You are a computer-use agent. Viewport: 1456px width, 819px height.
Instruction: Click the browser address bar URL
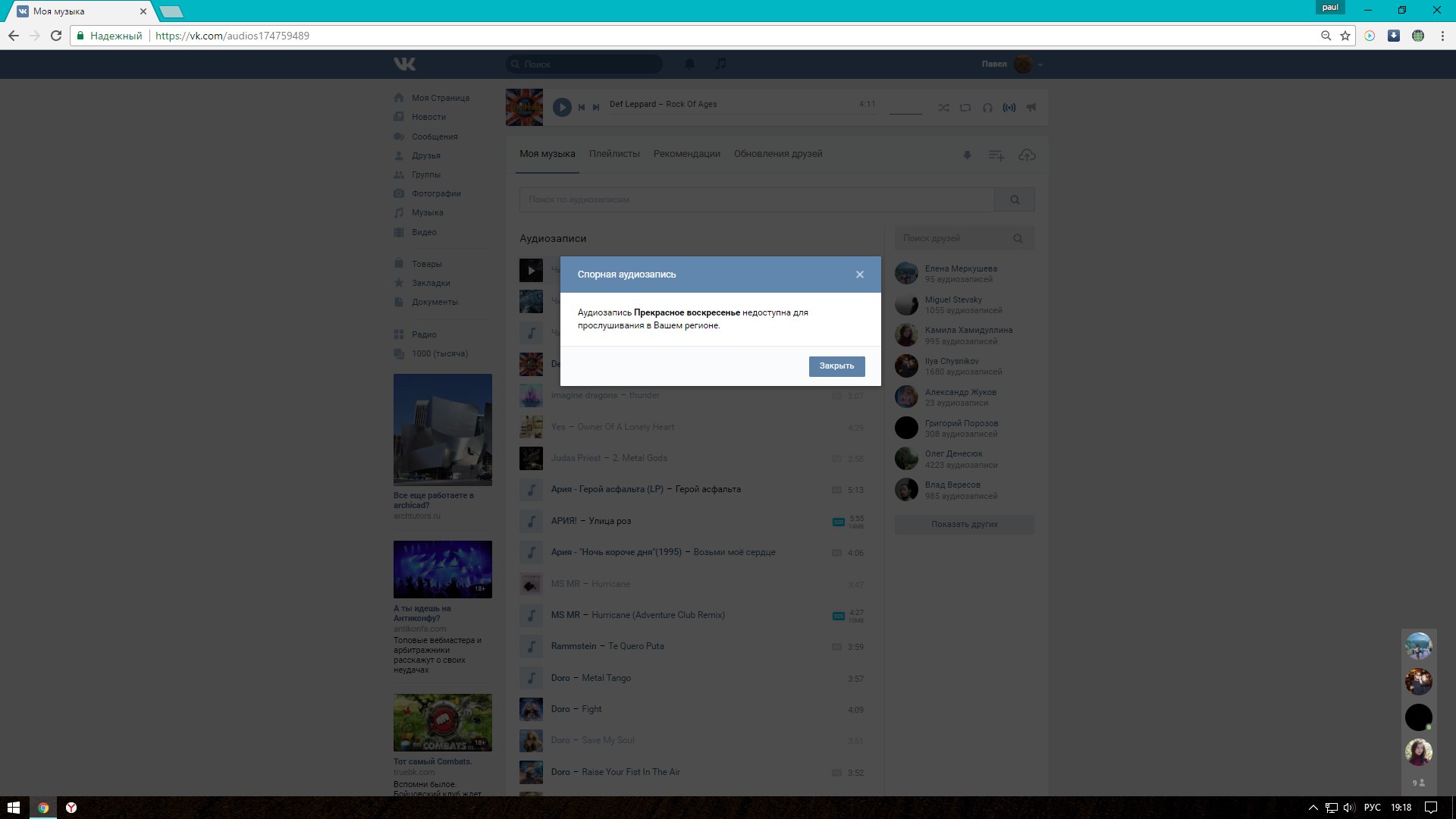[x=232, y=36]
